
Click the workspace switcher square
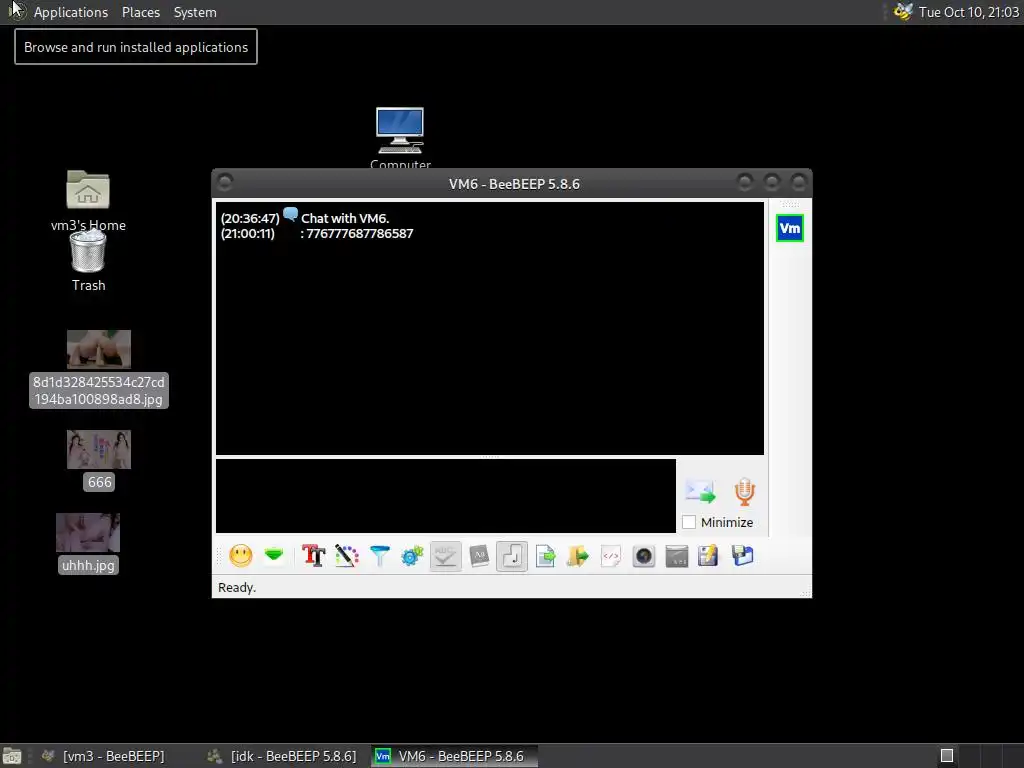coord(947,756)
